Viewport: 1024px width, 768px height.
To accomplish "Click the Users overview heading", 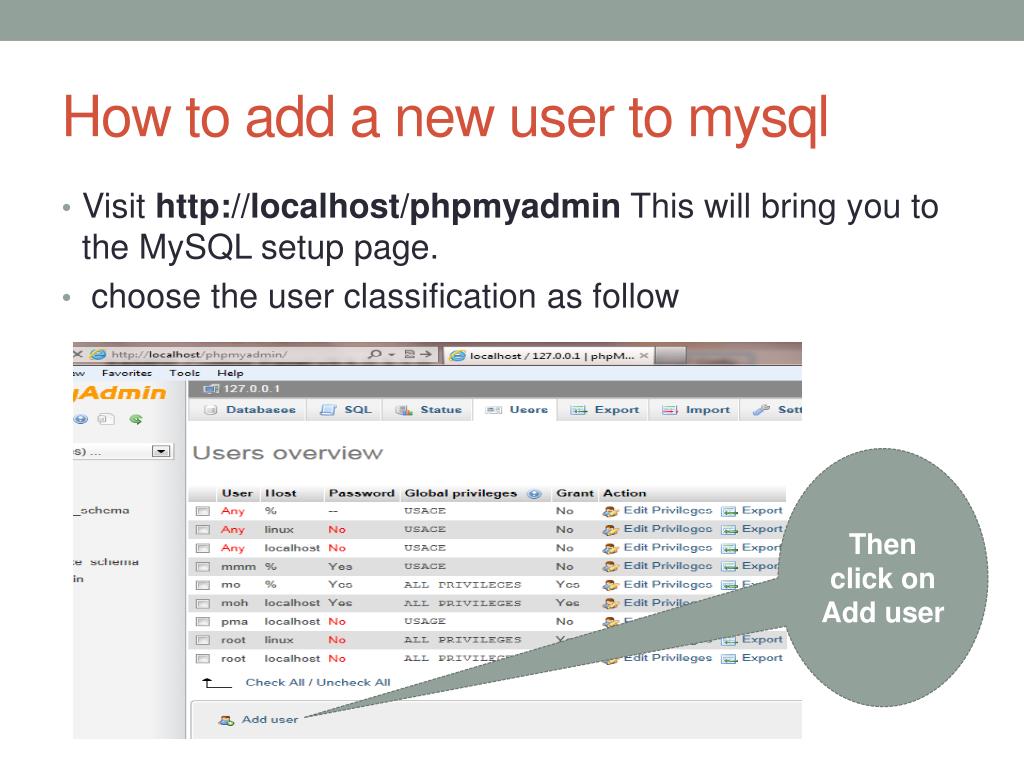I will click(288, 453).
